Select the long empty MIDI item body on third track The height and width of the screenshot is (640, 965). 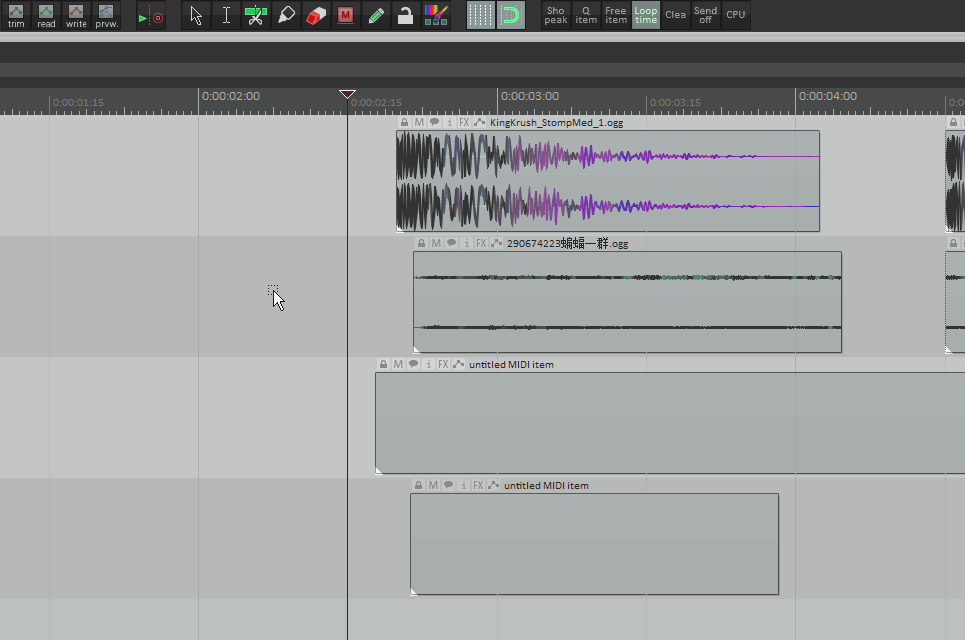coord(670,423)
